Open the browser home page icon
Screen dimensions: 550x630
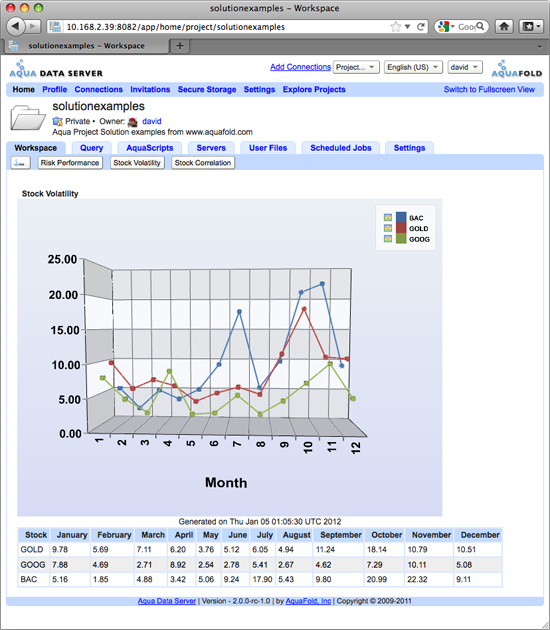point(504,27)
